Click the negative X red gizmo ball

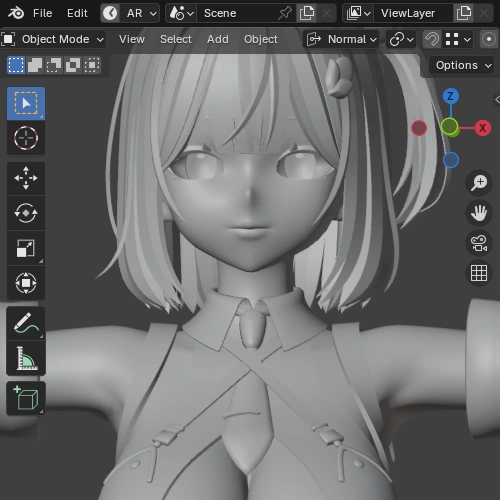pos(419,128)
